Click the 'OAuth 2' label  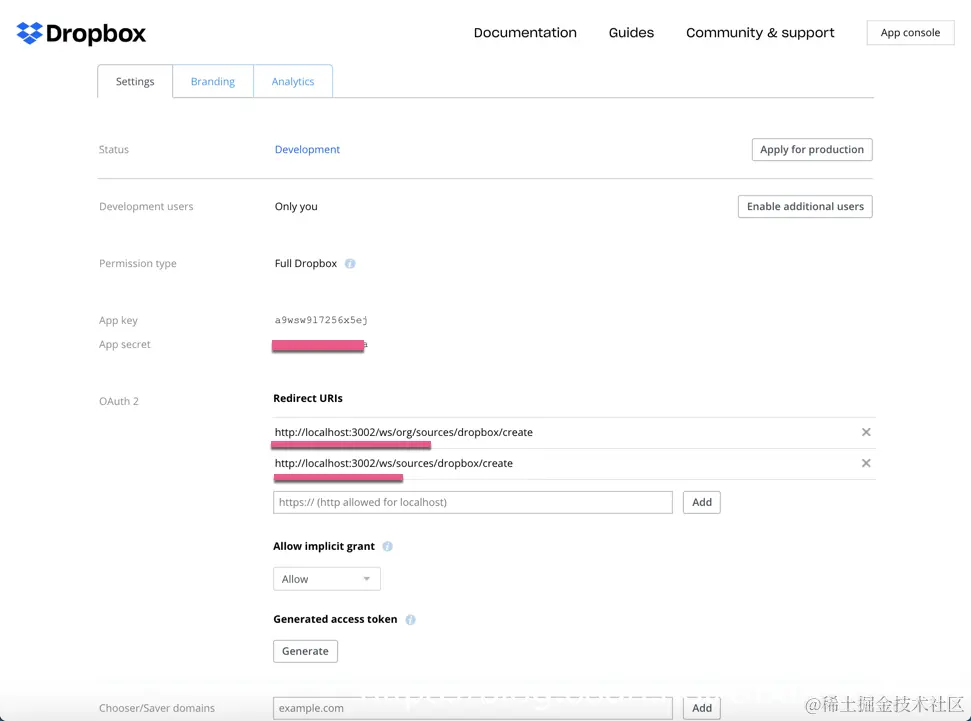[x=119, y=401]
